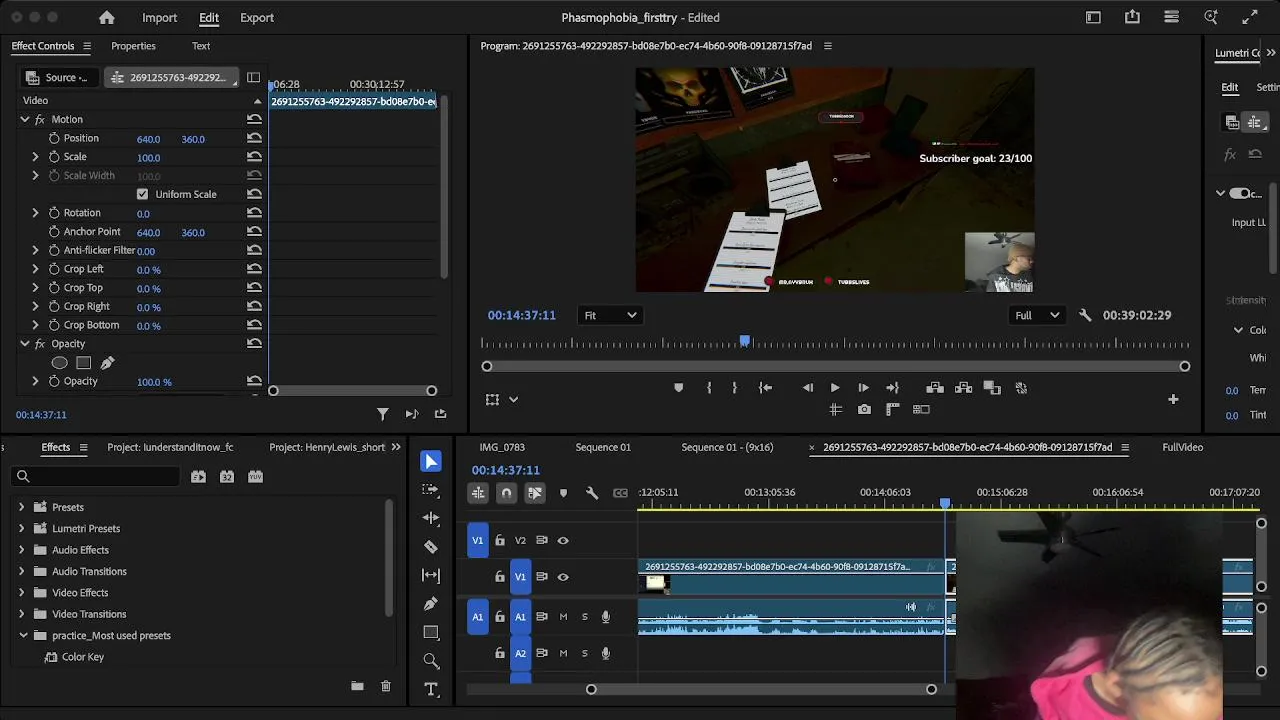Screen dimensions: 1280x720
Task: Select the Pen tool in the tools panel
Action: pos(431,604)
